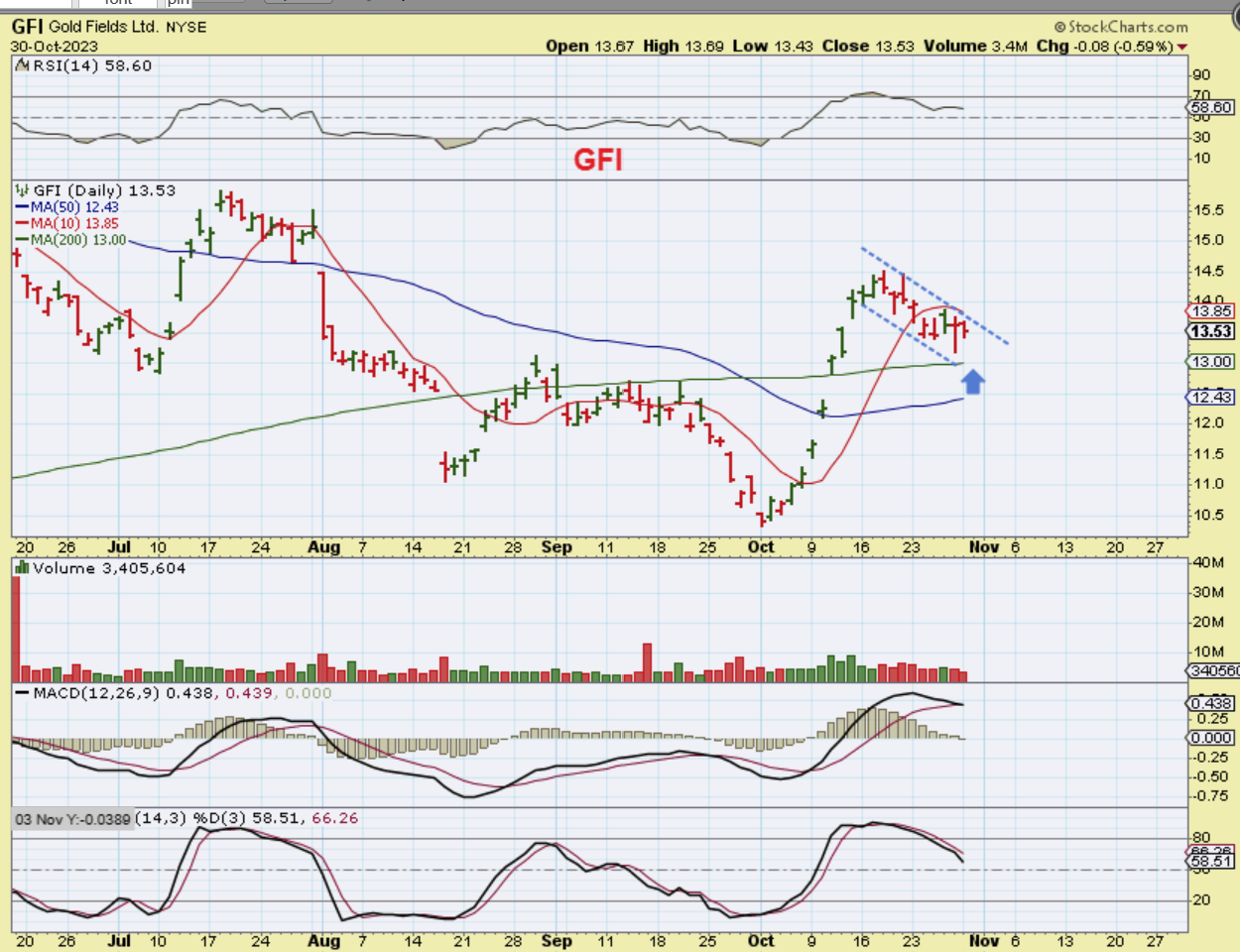Select the Chg -0.08 (-0.59%) value

1104,46
